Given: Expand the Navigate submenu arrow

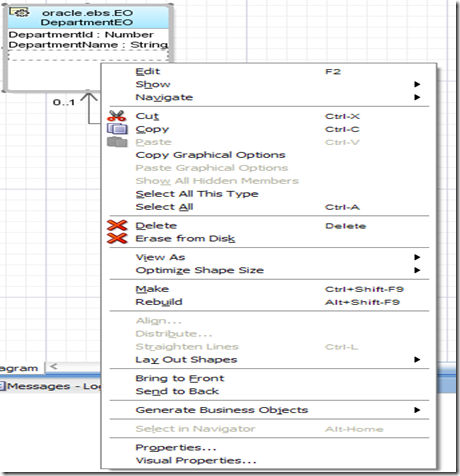Looking at the screenshot, I should tap(417, 97).
